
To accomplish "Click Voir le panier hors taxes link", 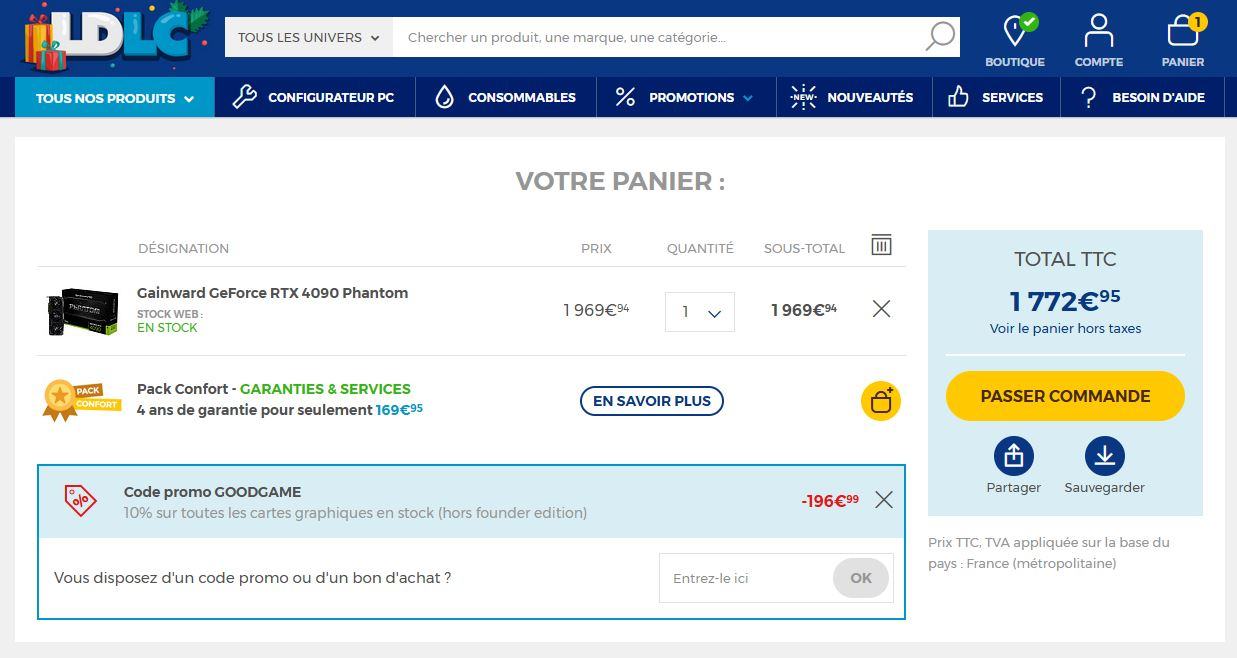I will pos(1065,328).
